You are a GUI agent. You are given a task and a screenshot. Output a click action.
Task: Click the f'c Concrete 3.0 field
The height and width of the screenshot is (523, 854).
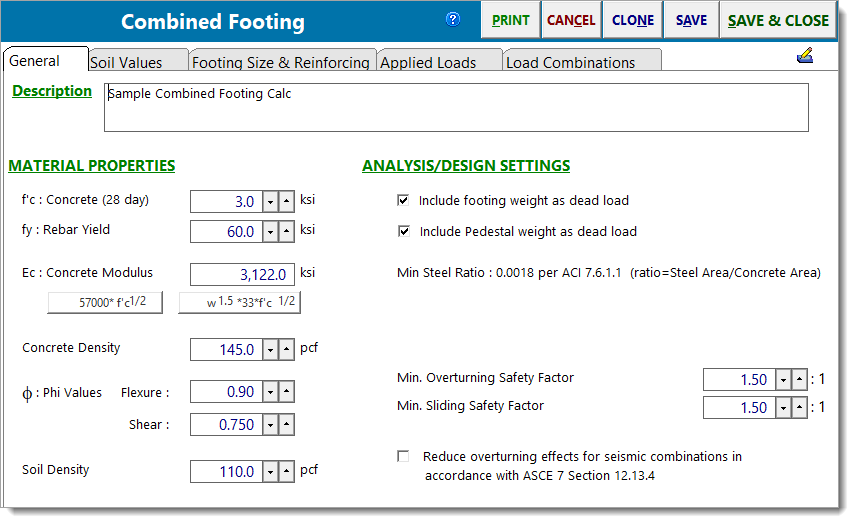227,202
